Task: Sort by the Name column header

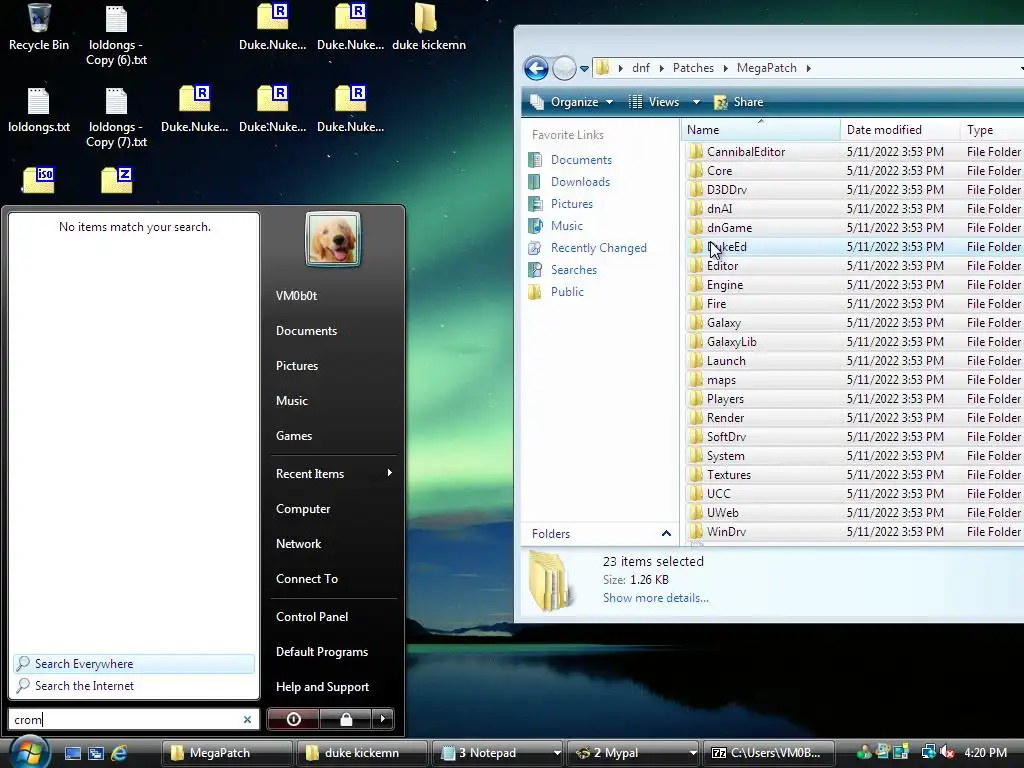Action: [761, 130]
